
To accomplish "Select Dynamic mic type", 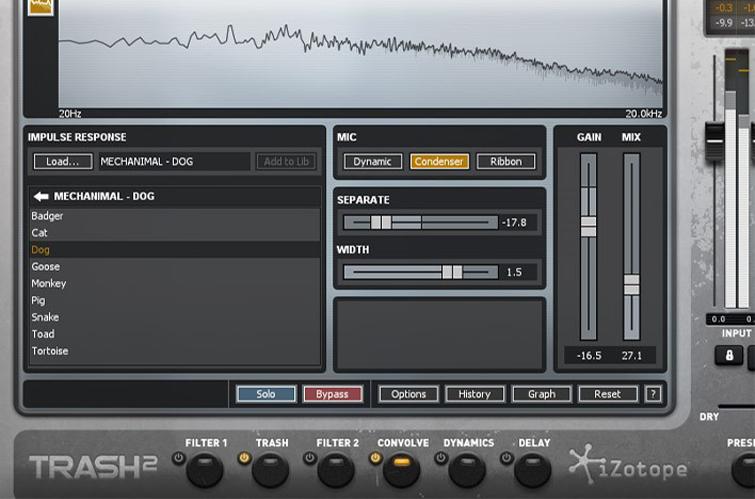I will 373,161.
